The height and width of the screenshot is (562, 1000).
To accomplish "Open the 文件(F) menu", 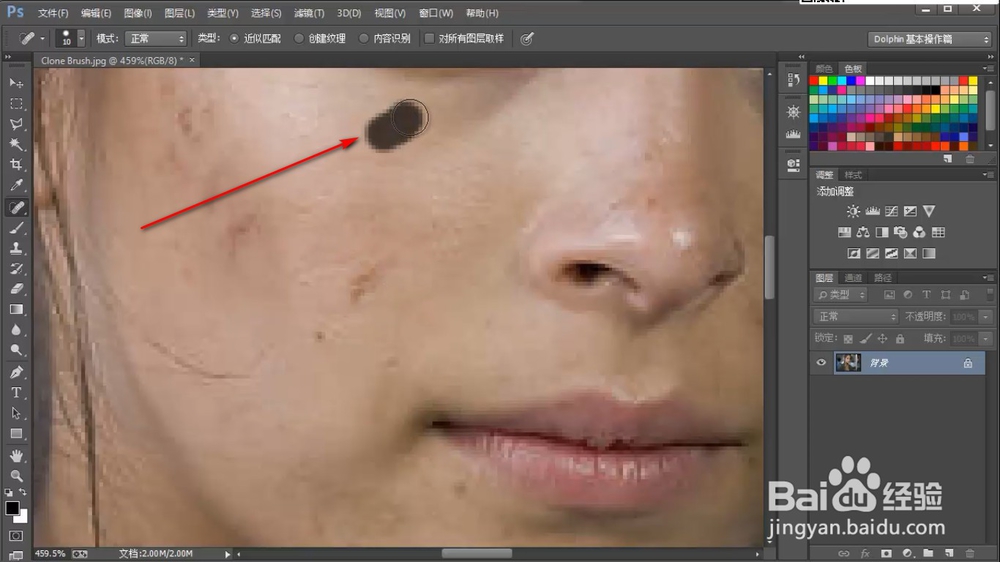I will point(53,13).
